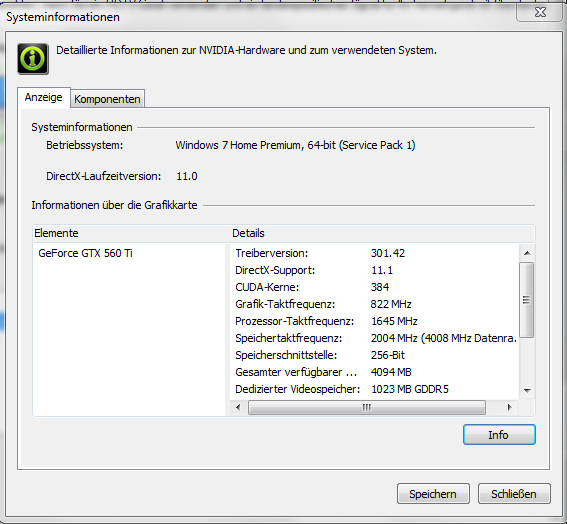Select the Dedizierter Videospeicher: label
This screenshot has width=567, height=524.
tap(298, 389)
